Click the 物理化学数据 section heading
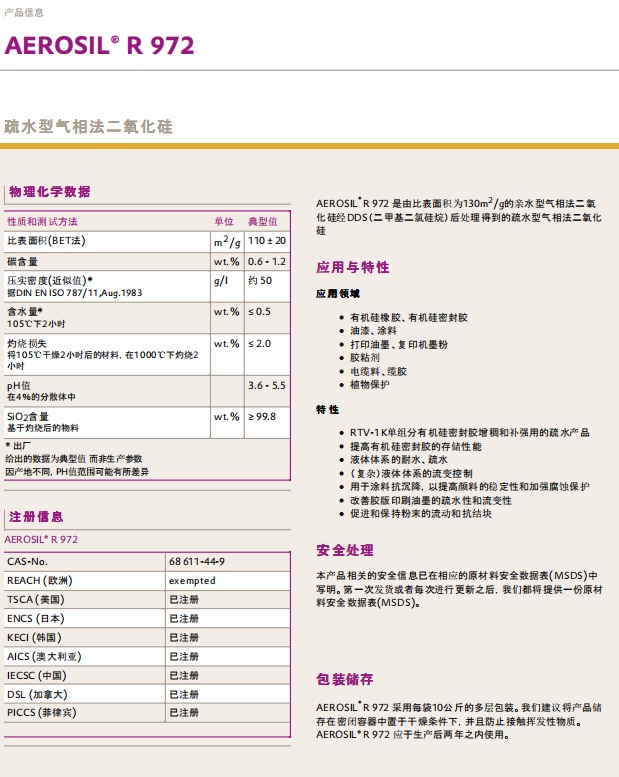This screenshot has width=619, height=777. [49, 191]
